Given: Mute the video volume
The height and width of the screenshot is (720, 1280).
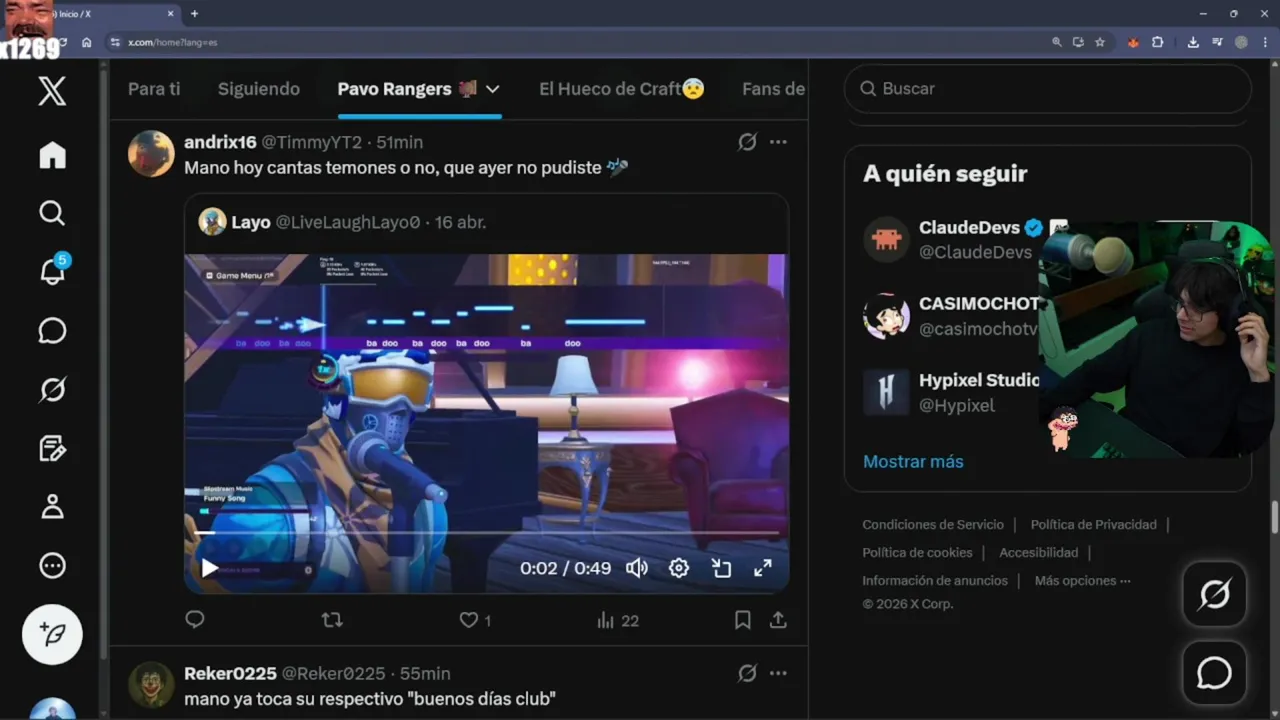Looking at the screenshot, I should tap(637, 568).
